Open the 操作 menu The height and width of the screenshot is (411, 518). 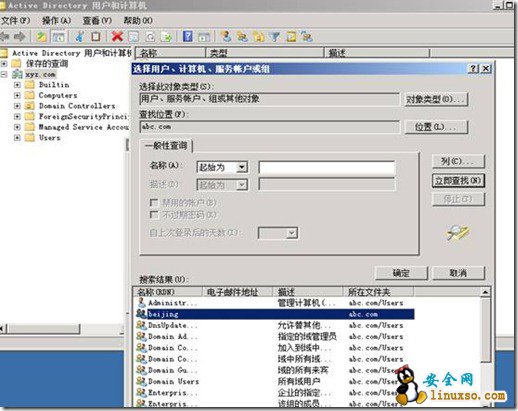(56, 21)
